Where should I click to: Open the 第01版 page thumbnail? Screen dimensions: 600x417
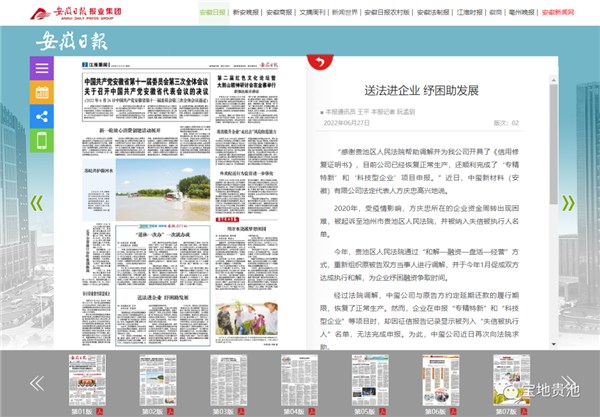click(x=87, y=380)
